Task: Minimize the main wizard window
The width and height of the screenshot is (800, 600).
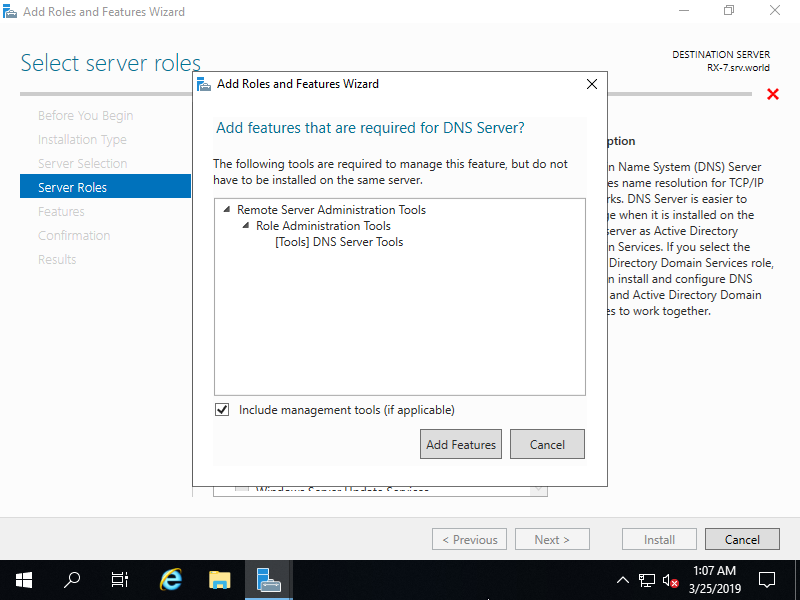Action: [x=684, y=11]
